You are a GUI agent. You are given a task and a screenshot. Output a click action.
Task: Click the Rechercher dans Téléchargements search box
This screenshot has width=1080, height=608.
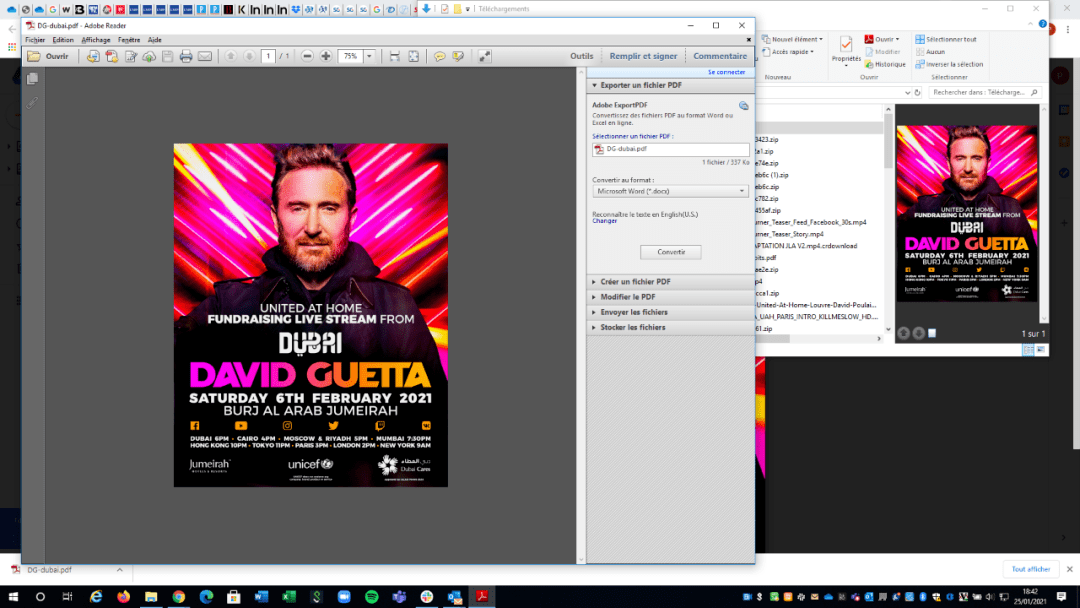pyautogui.click(x=984, y=92)
